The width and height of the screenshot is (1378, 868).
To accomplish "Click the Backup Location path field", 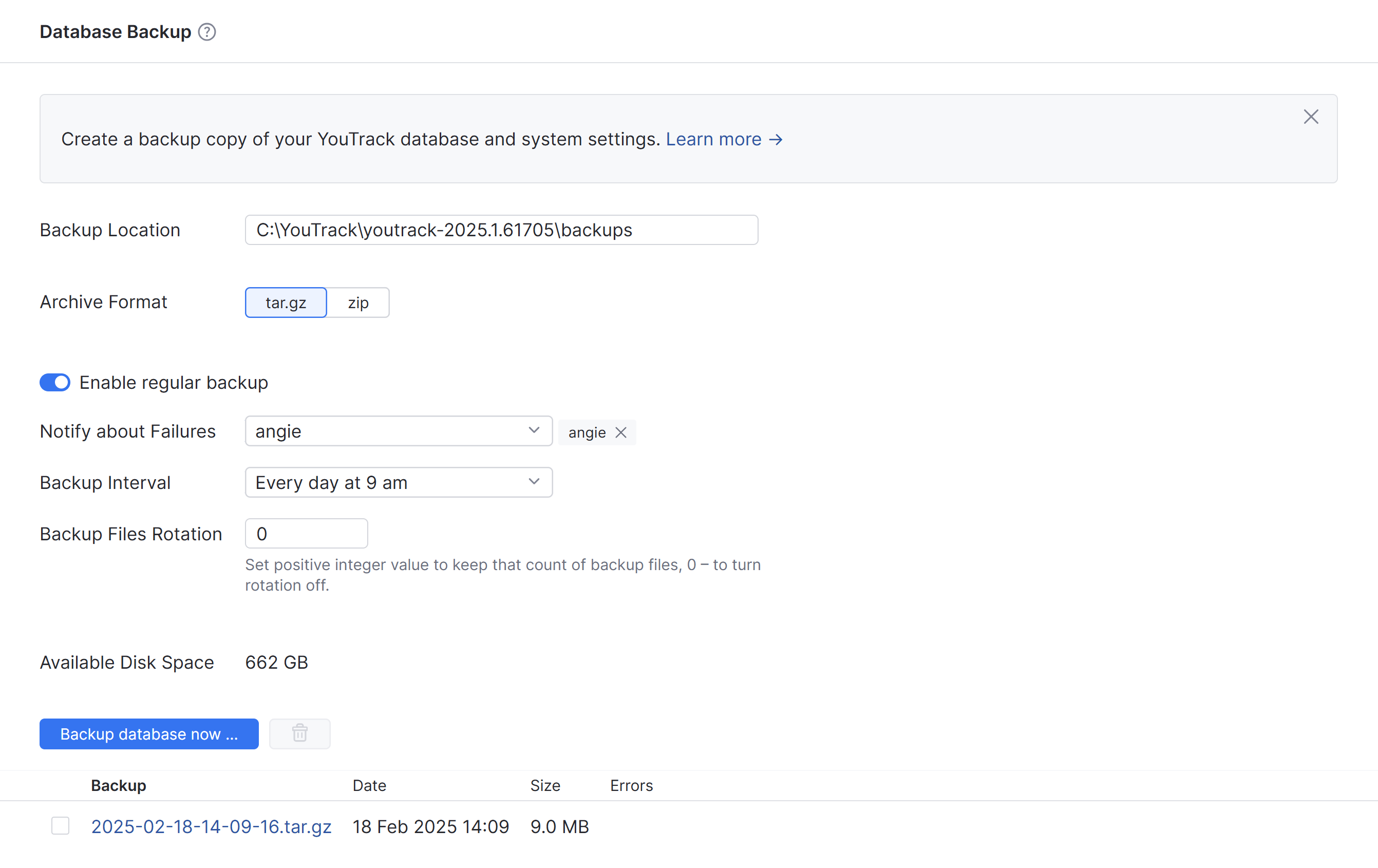I will 501,230.
